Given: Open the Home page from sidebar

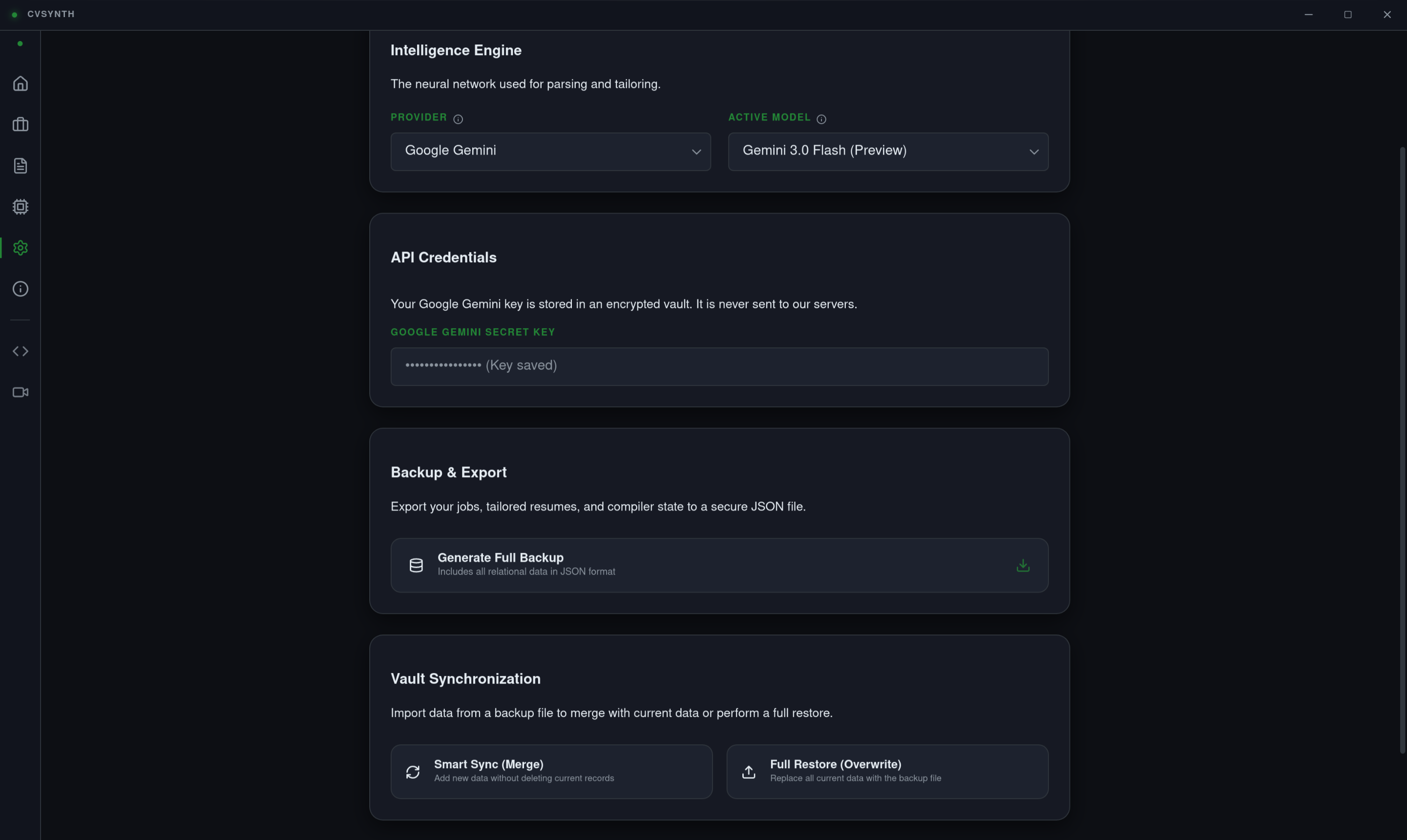Looking at the screenshot, I should tap(21, 84).
